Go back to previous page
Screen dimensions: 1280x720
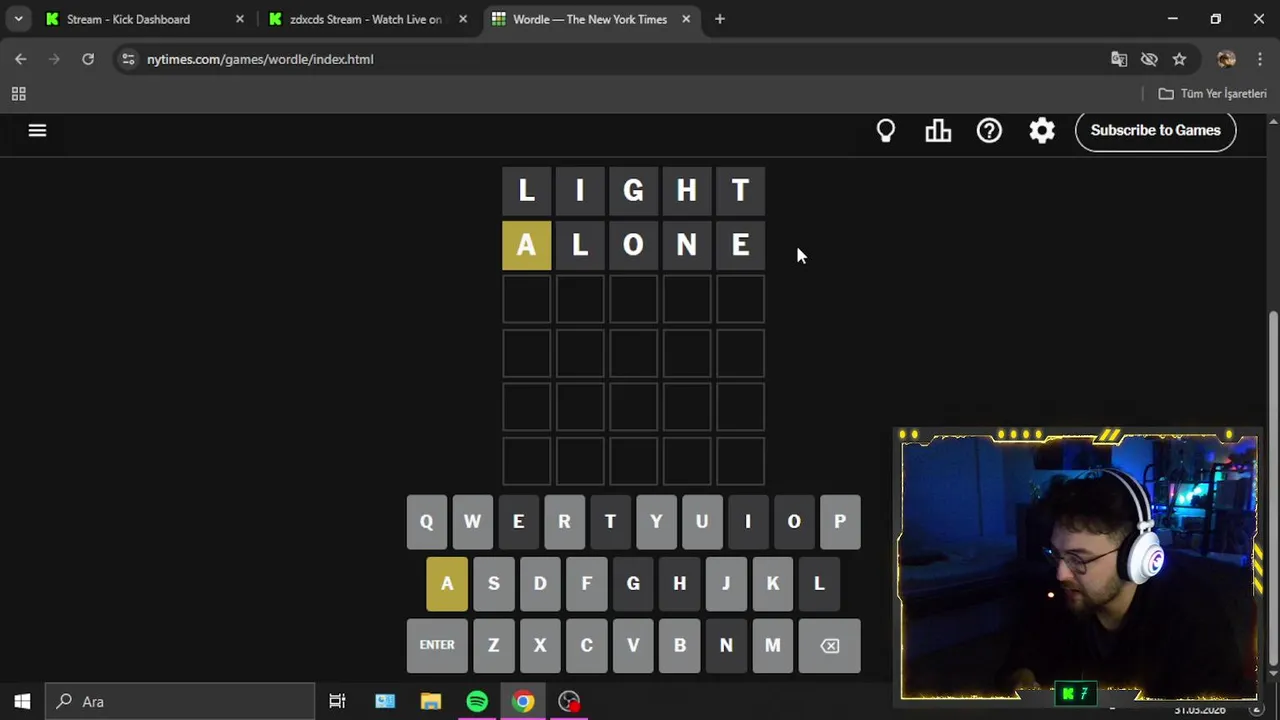tap(21, 59)
